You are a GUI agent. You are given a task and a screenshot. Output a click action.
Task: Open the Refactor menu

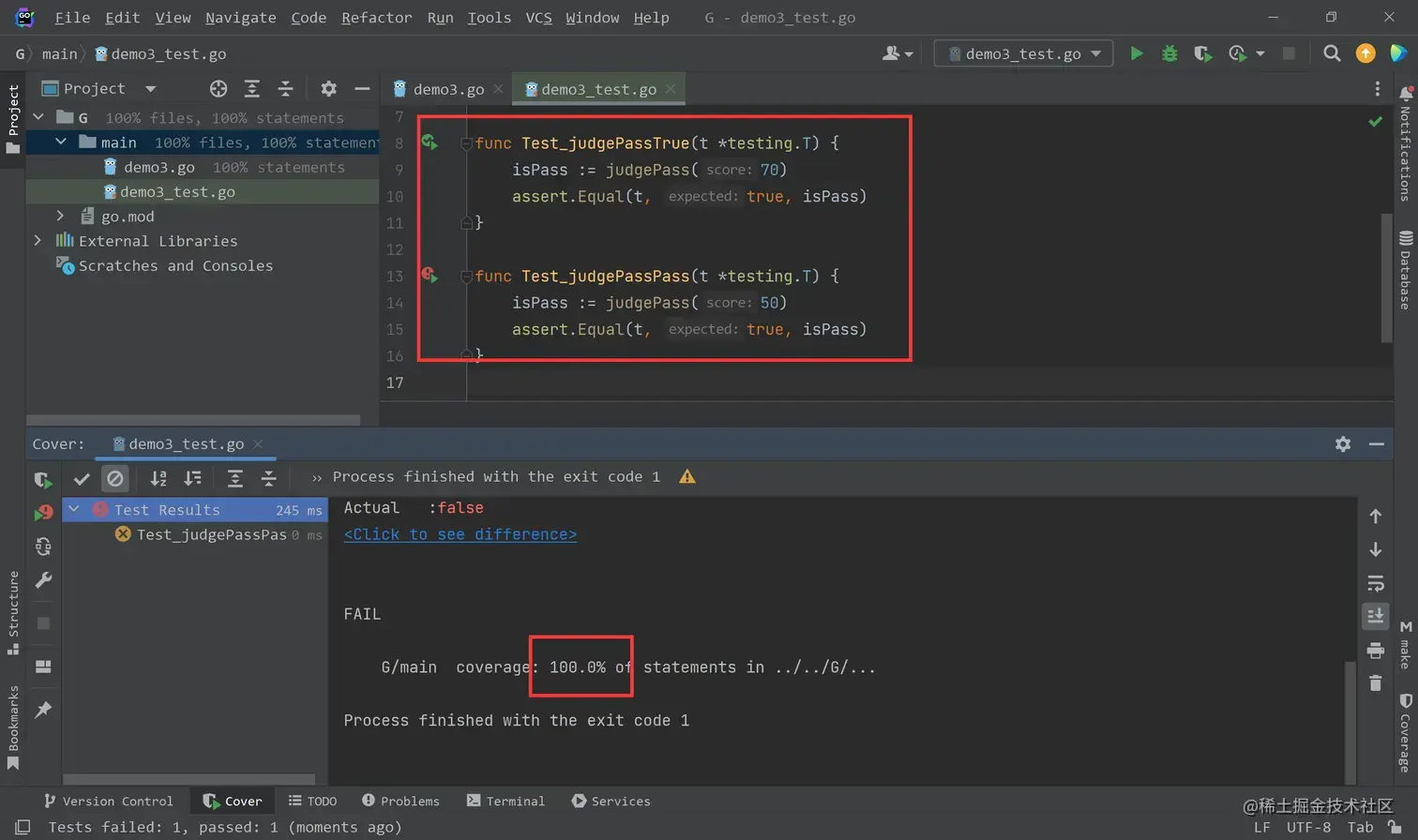(377, 17)
